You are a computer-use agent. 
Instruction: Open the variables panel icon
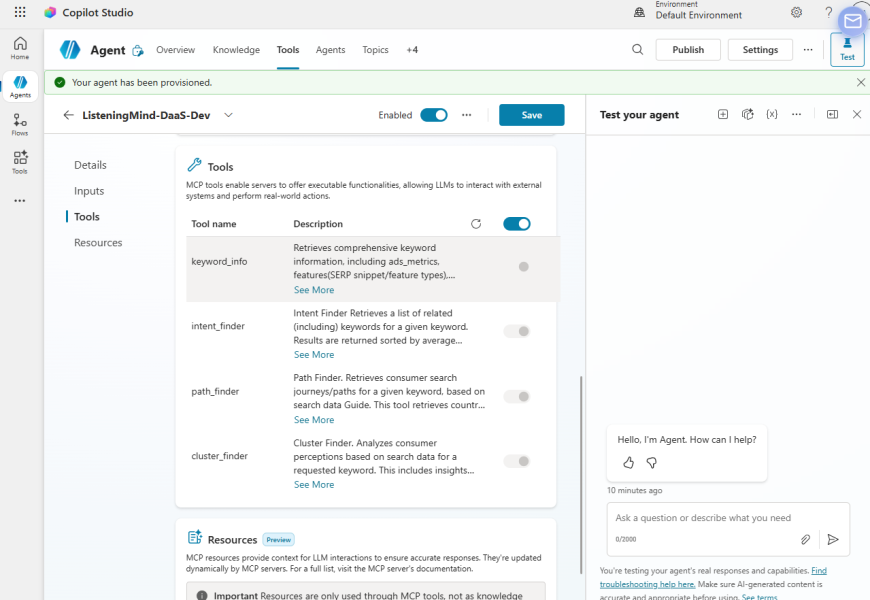tap(771, 115)
